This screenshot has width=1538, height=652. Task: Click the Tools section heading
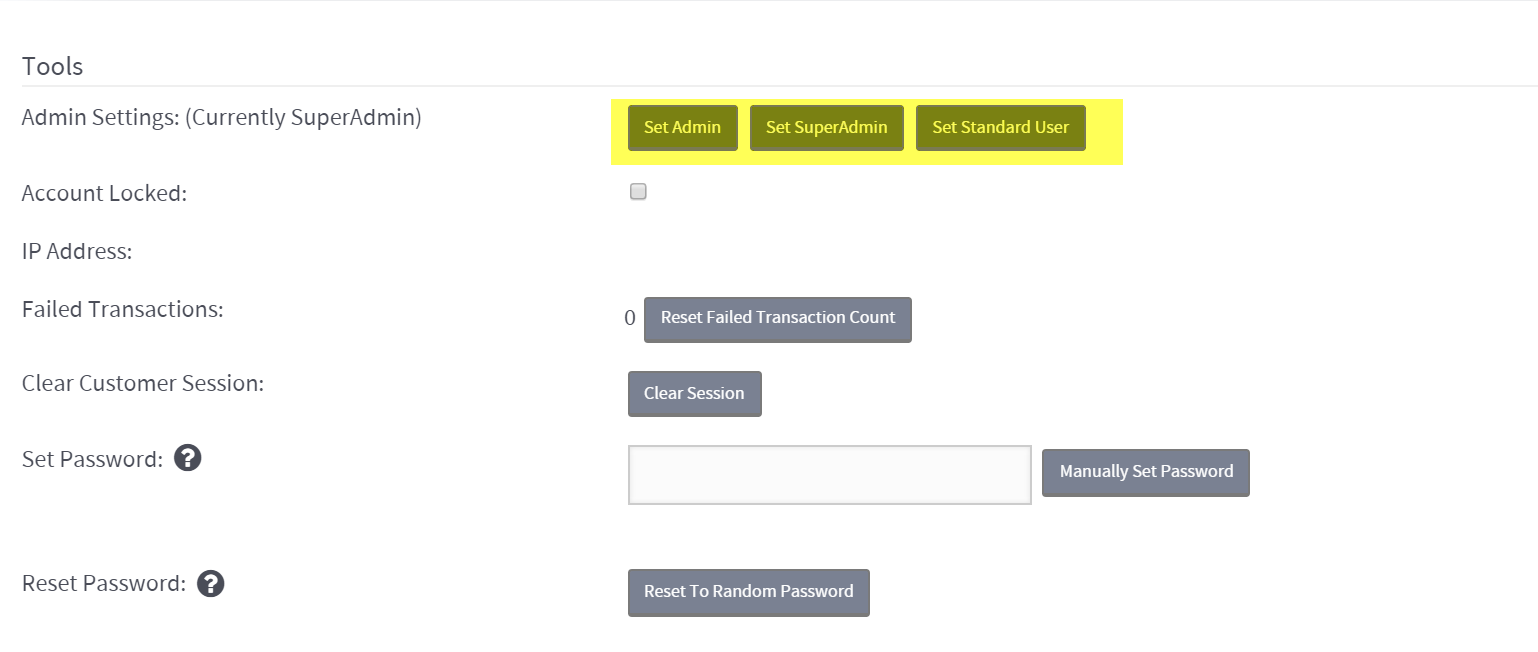51,66
